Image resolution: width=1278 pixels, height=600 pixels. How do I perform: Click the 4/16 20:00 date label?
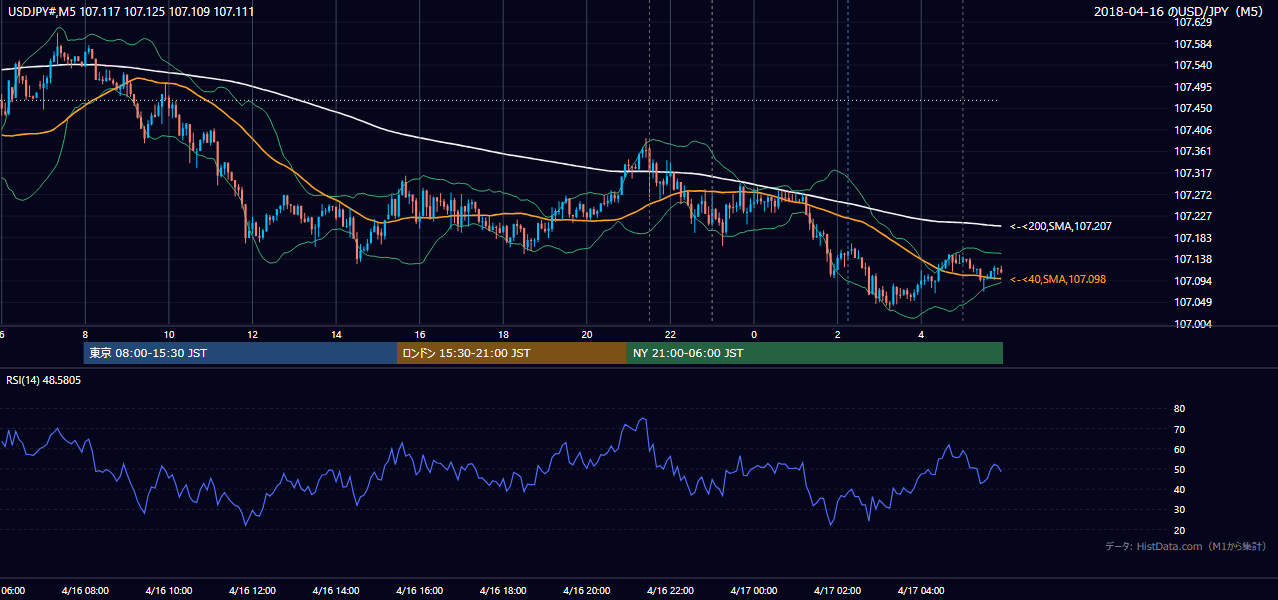587,590
